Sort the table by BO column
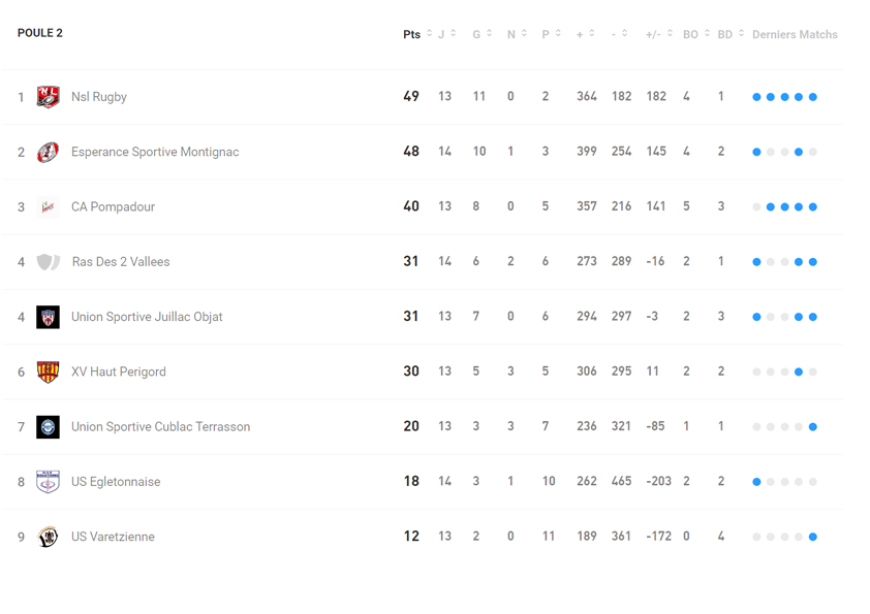This screenshot has height=614, width=870. coord(695,34)
